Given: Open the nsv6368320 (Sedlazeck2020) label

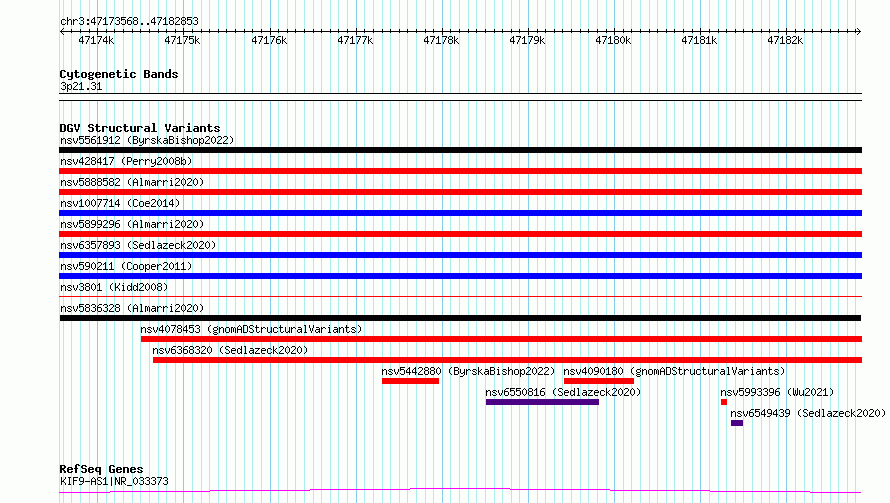Looking at the screenshot, I should coord(230,350).
